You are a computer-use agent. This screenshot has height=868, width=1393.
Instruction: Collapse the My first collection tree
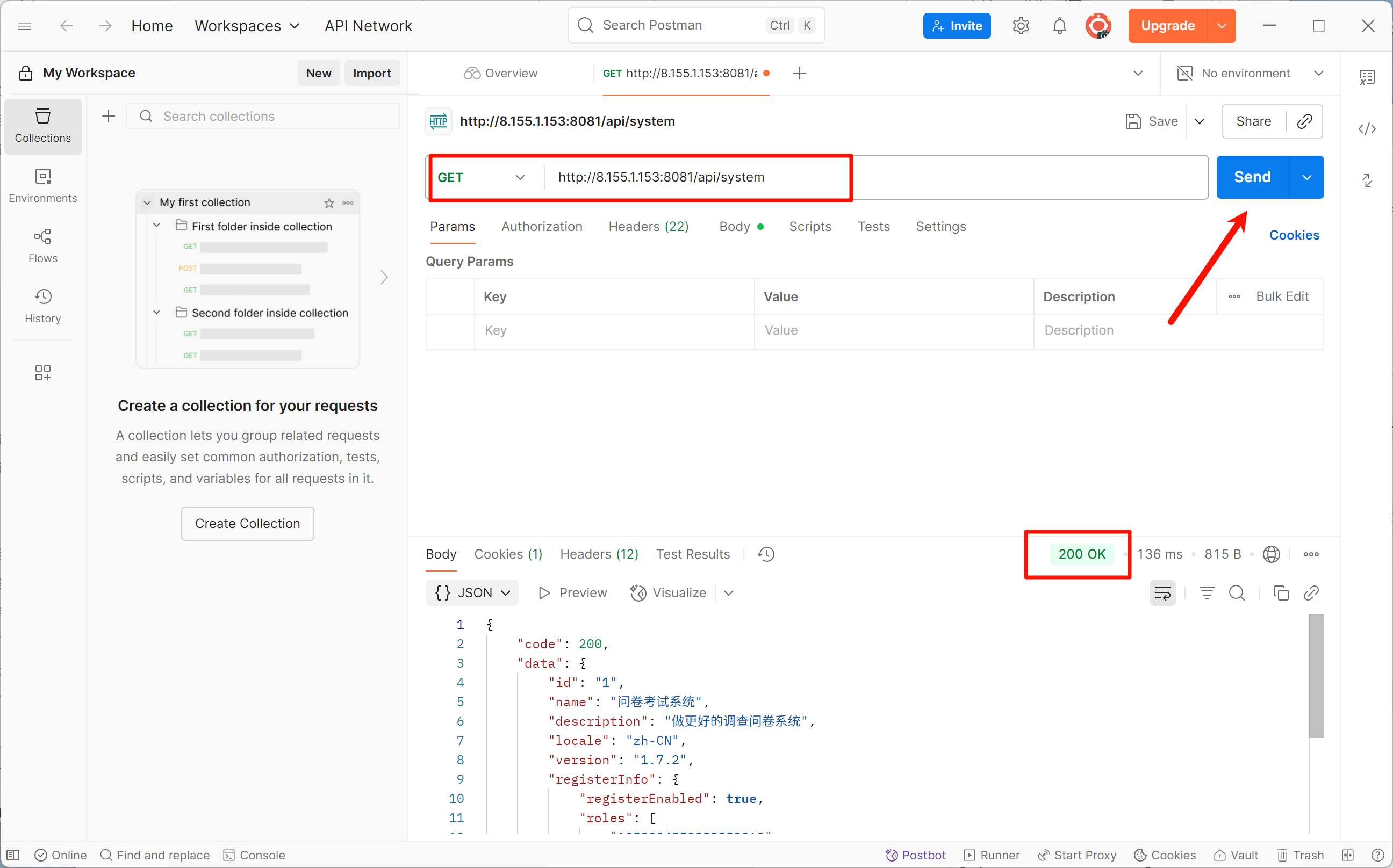tap(147, 202)
